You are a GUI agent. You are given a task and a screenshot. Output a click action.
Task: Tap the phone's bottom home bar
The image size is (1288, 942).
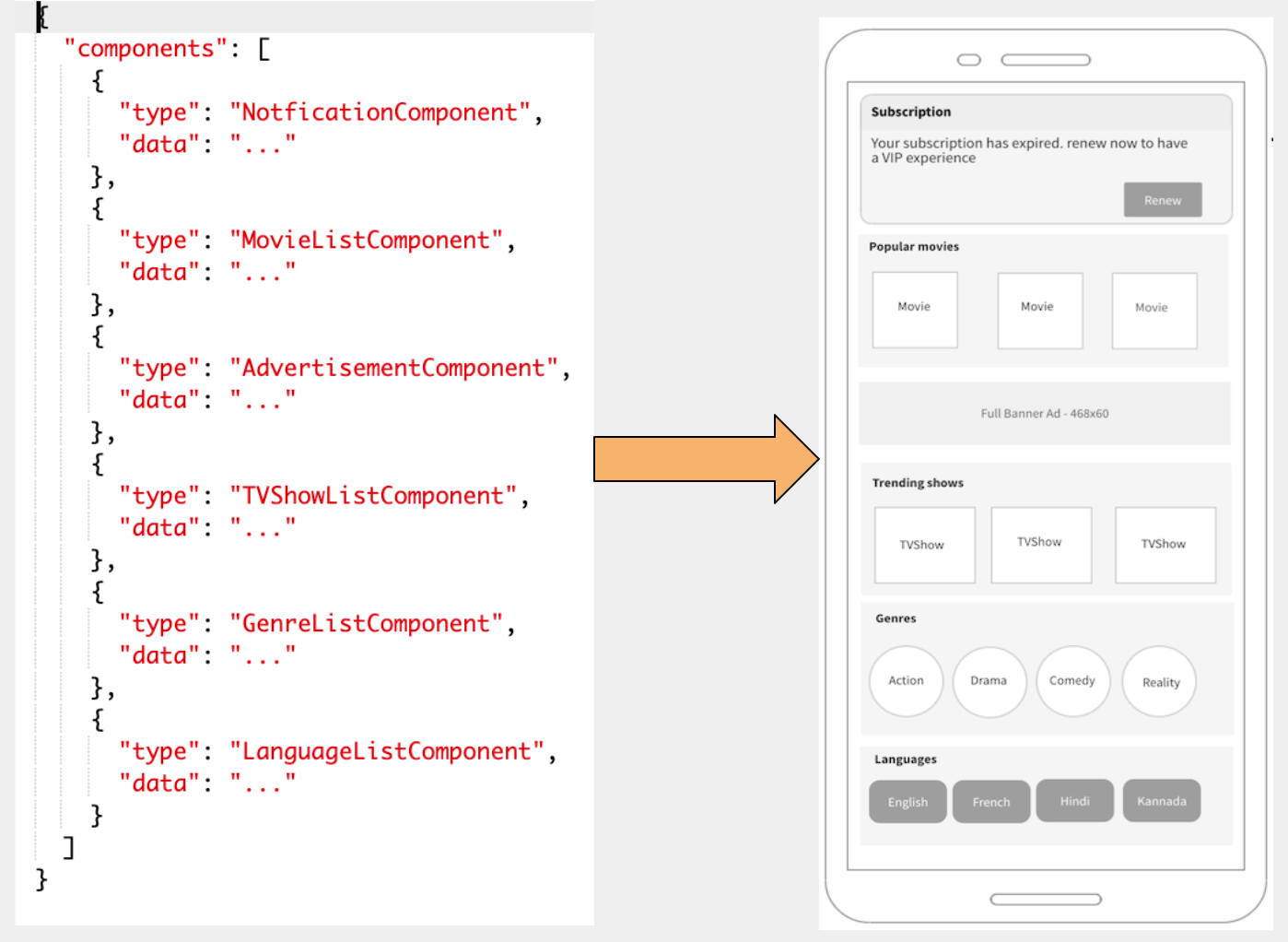(x=1046, y=900)
